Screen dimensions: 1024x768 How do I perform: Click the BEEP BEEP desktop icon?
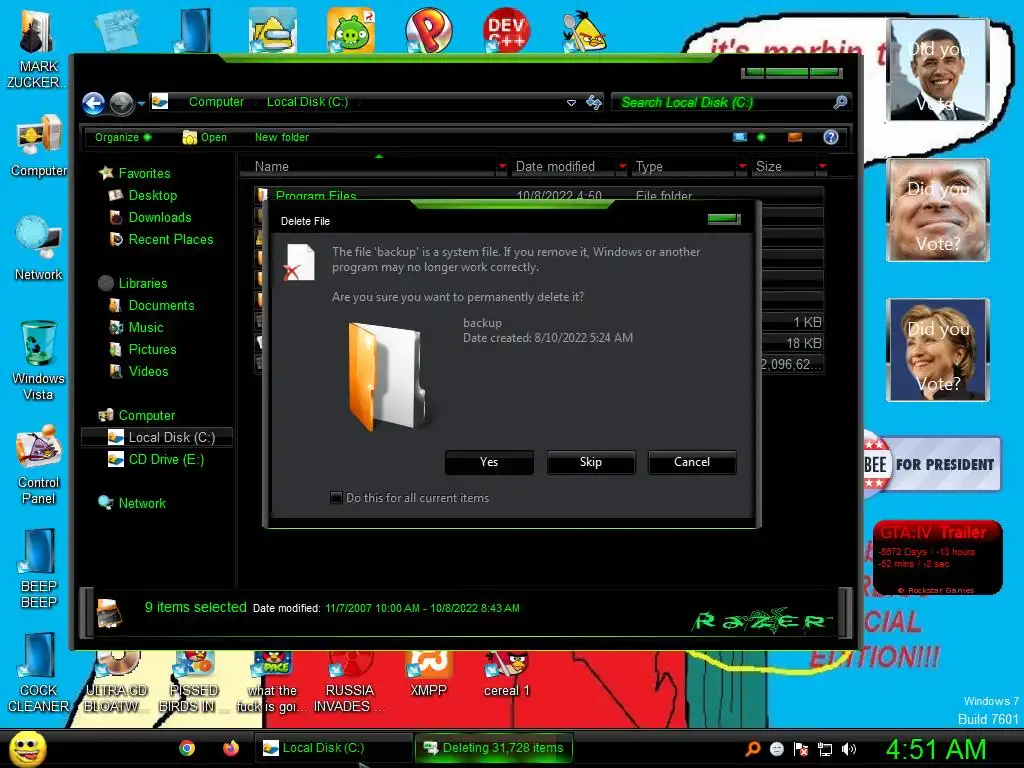pyautogui.click(x=39, y=569)
